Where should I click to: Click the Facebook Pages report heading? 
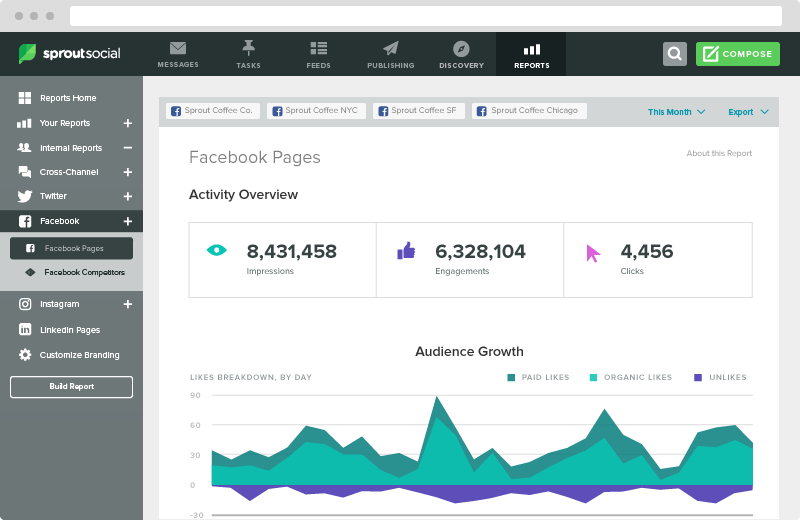tap(255, 157)
